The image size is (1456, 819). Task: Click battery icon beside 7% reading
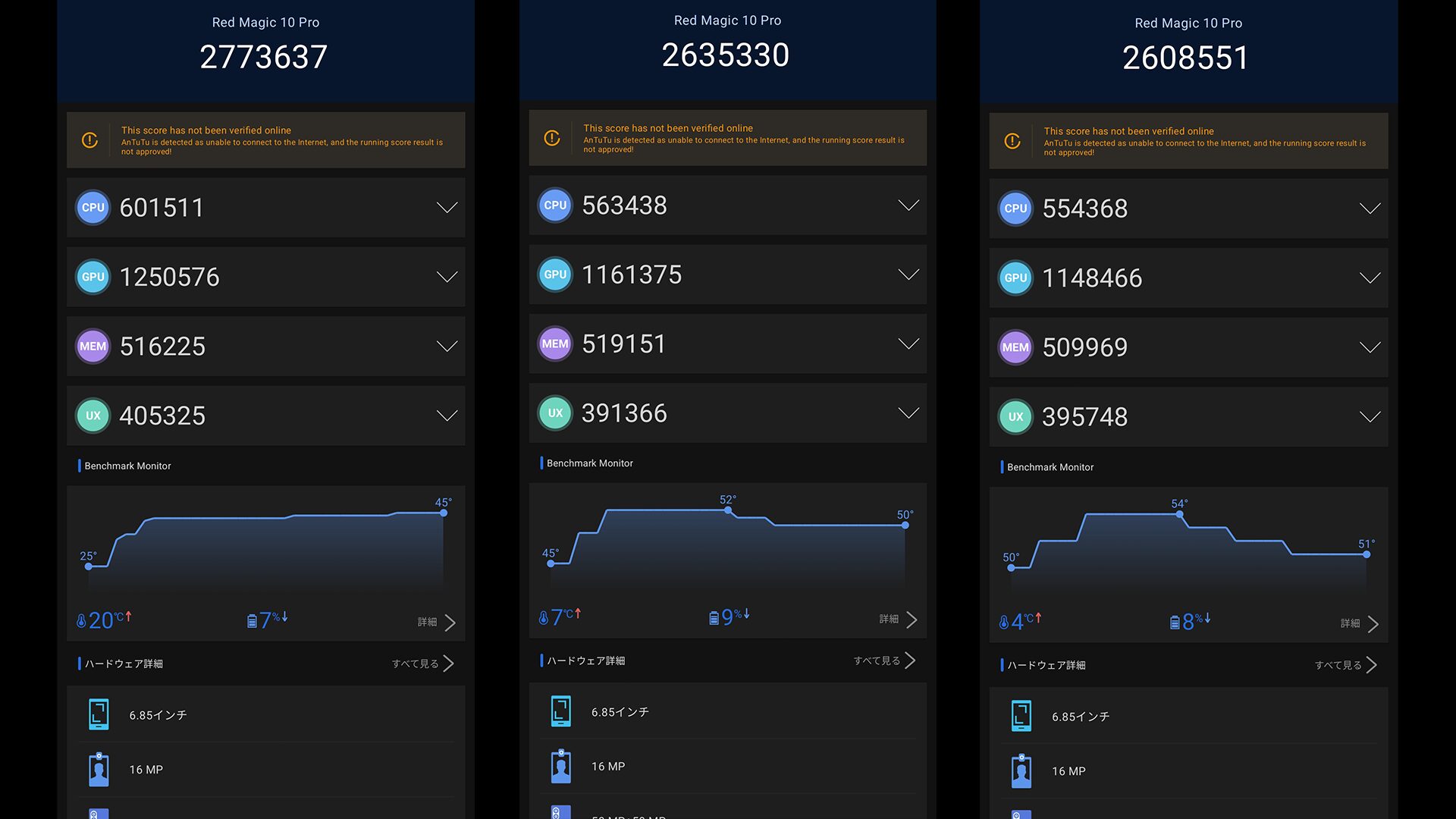[x=252, y=622]
